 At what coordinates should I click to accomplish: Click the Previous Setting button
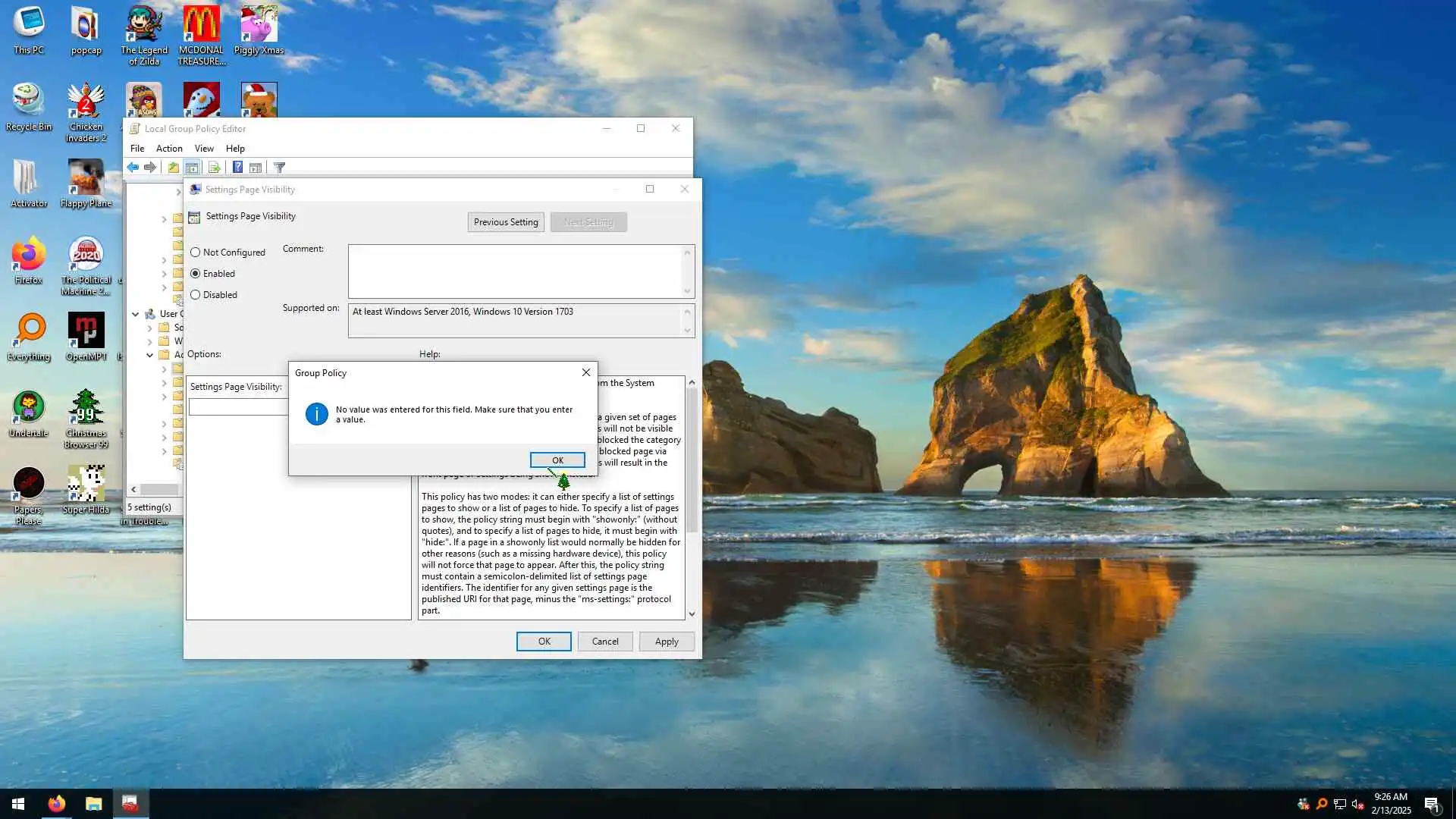click(506, 222)
